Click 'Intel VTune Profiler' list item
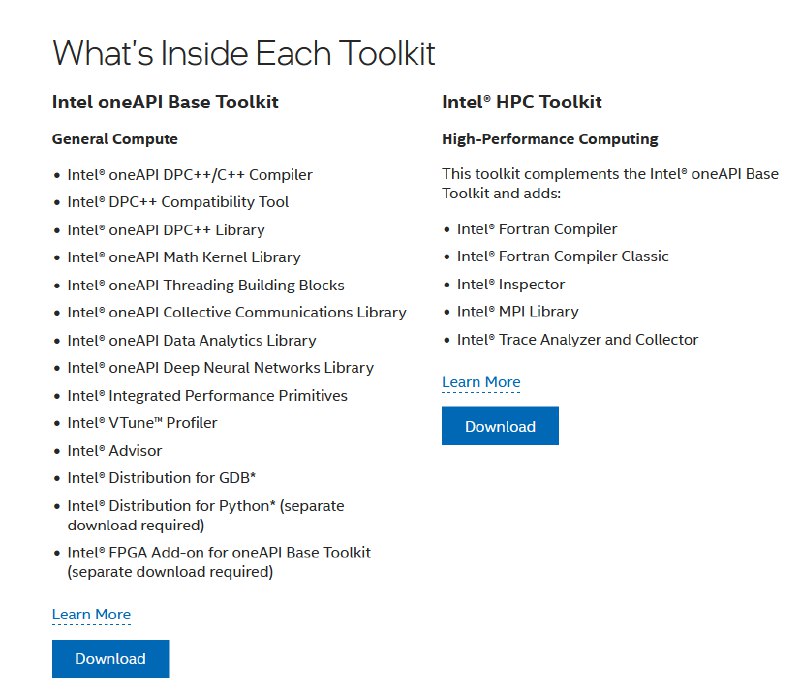The width and height of the screenshot is (800, 693). [142, 423]
